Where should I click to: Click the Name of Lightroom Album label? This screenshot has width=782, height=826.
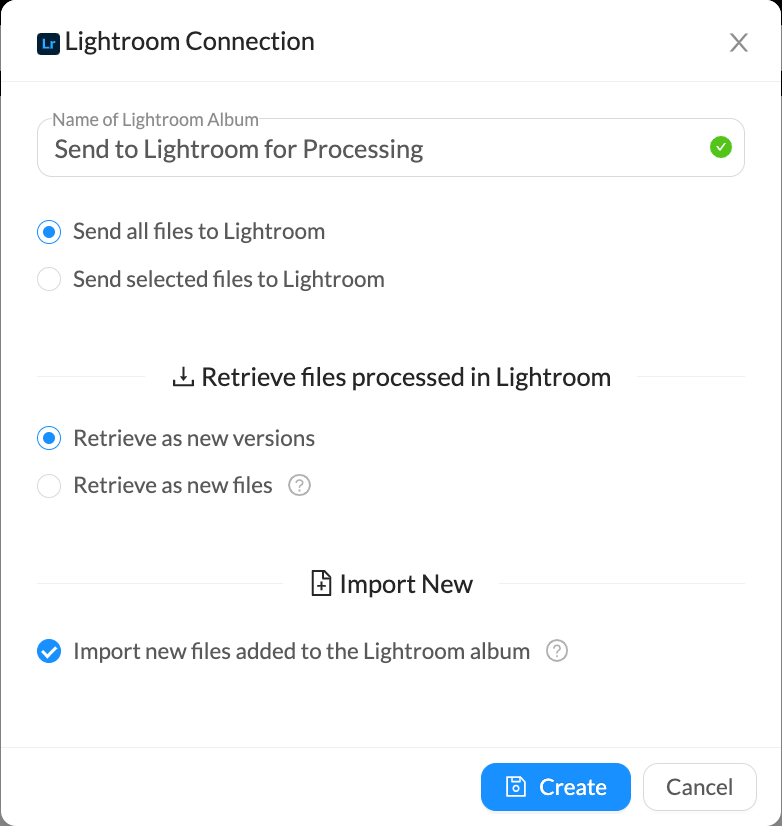coord(155,120)
